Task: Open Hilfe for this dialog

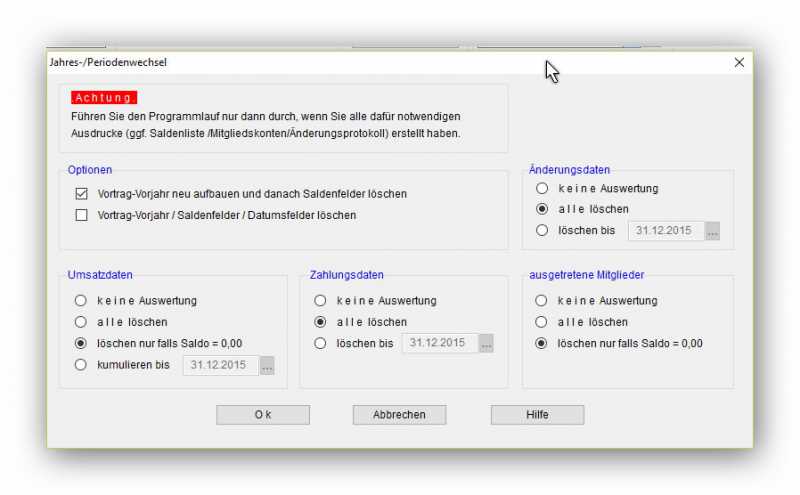Action: [537, 414]
